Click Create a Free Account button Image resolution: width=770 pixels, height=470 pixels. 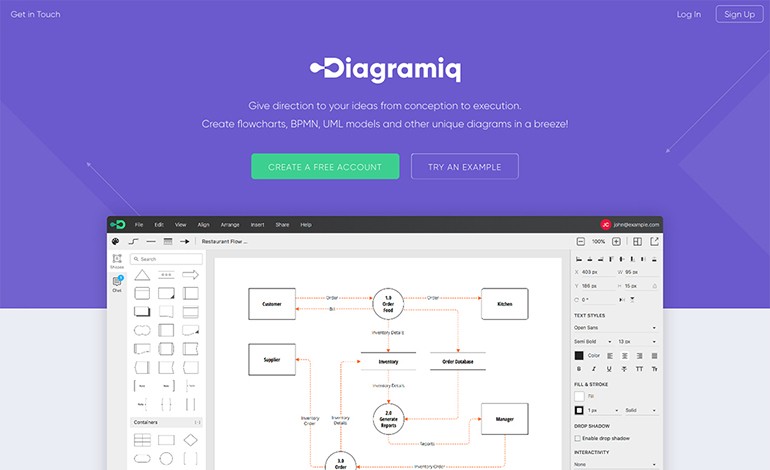325,166
